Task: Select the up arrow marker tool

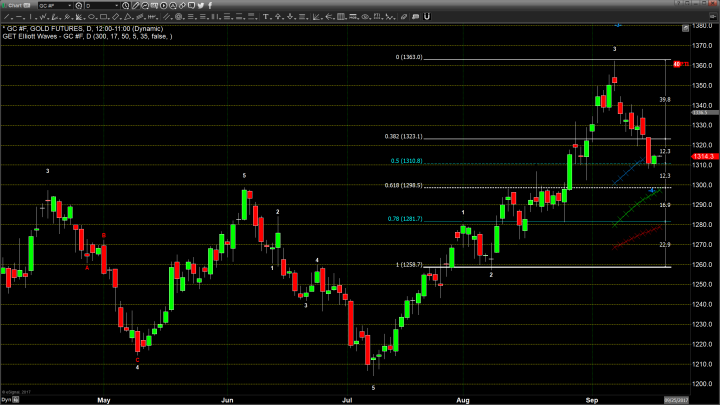Action: [278, 17]
